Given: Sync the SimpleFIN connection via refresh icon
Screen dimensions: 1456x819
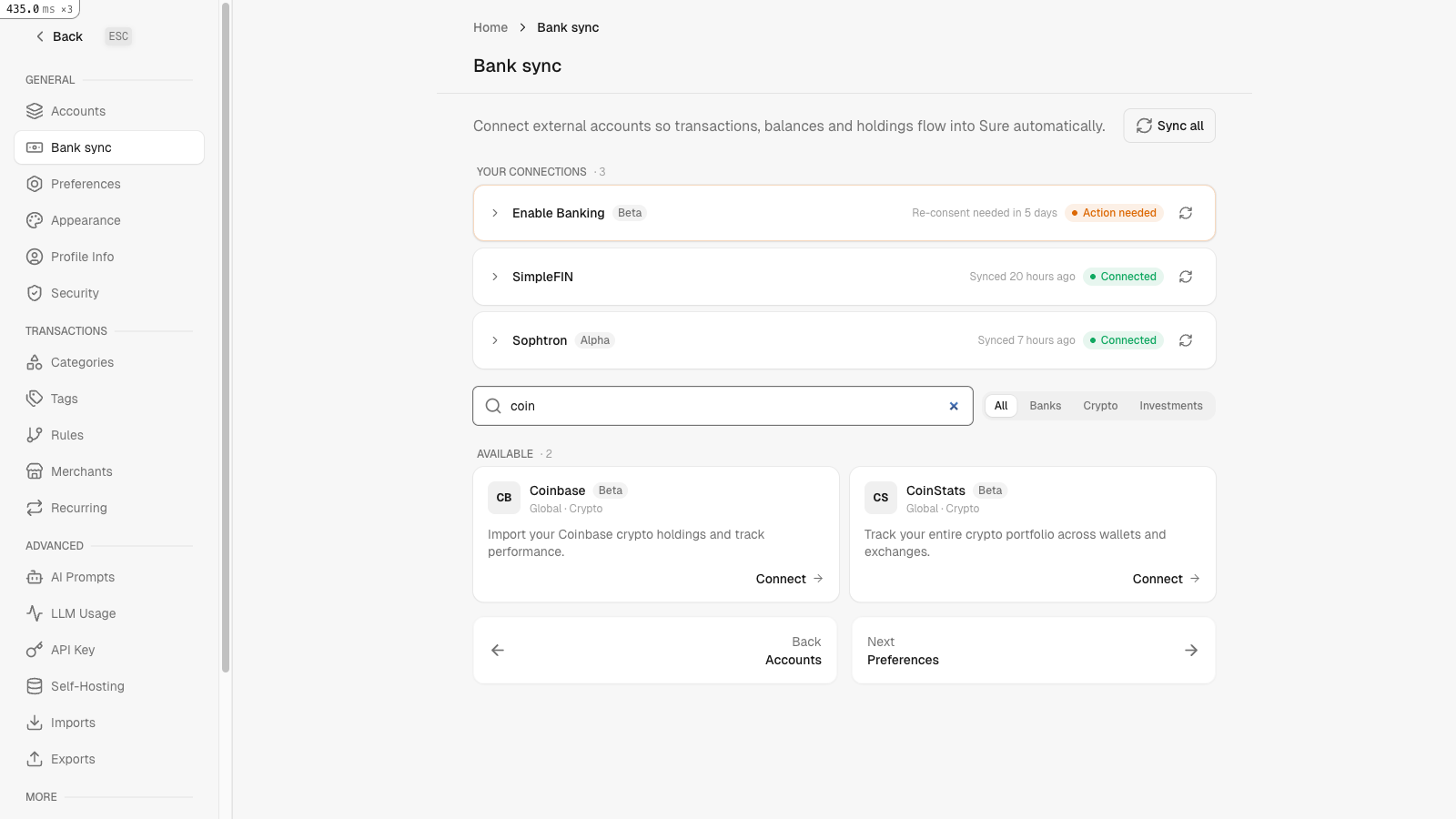Looking at the screenshot, I should (x=1186, y=277).
